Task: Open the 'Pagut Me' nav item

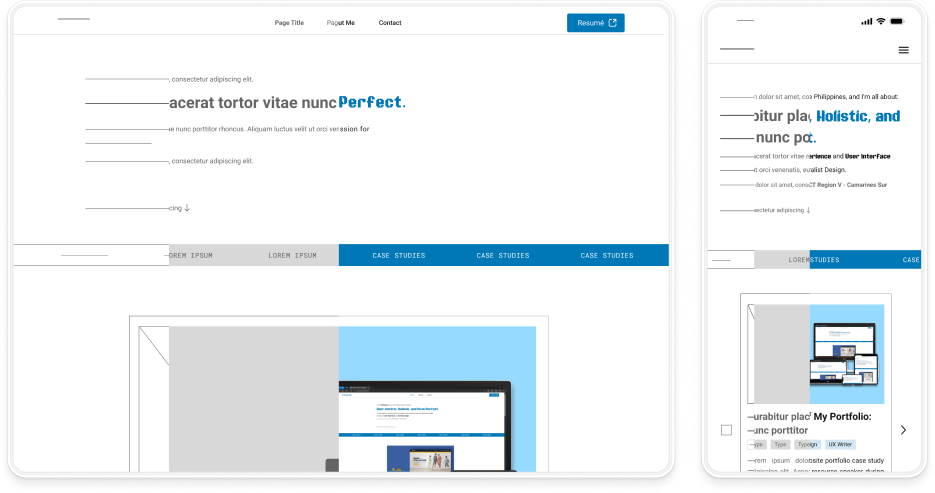Action: click(x=340, y=23)
